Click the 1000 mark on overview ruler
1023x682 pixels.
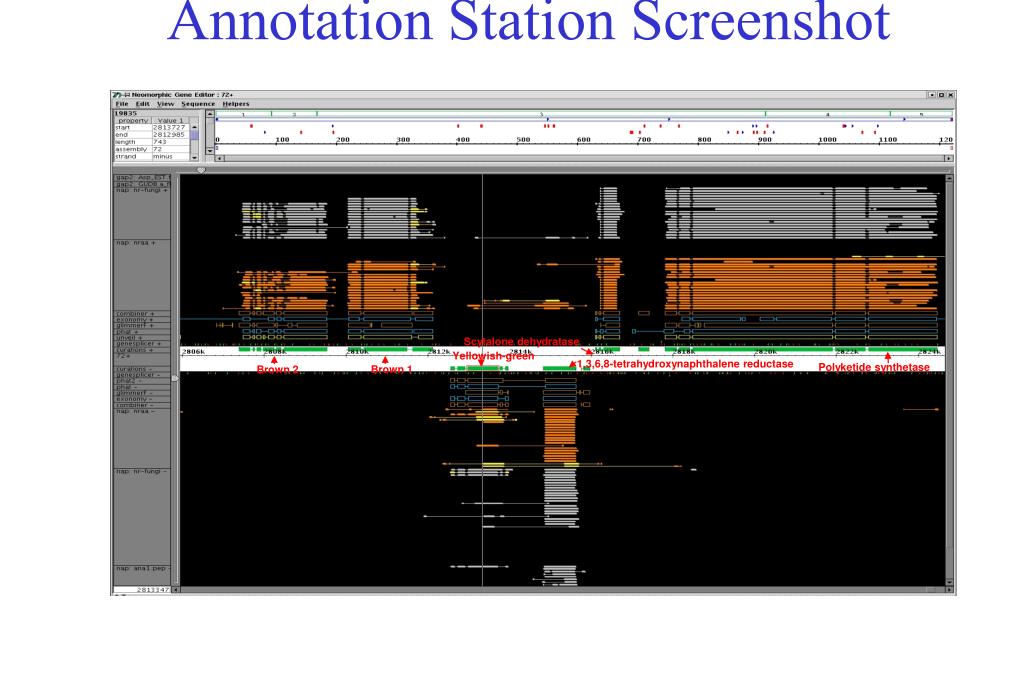[x=827, y=140]
